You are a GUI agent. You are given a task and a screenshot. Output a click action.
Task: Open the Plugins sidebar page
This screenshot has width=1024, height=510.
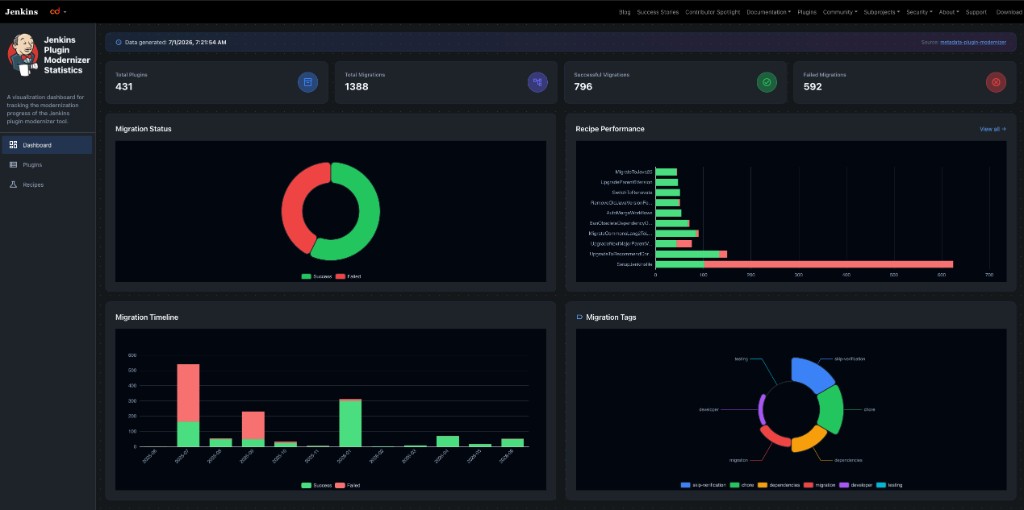47,165
